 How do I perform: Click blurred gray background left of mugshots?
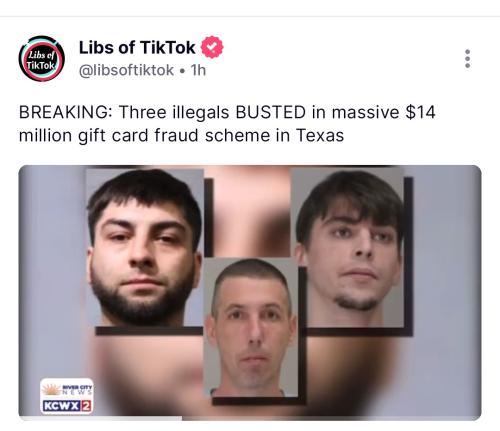(x=52, y=267)
